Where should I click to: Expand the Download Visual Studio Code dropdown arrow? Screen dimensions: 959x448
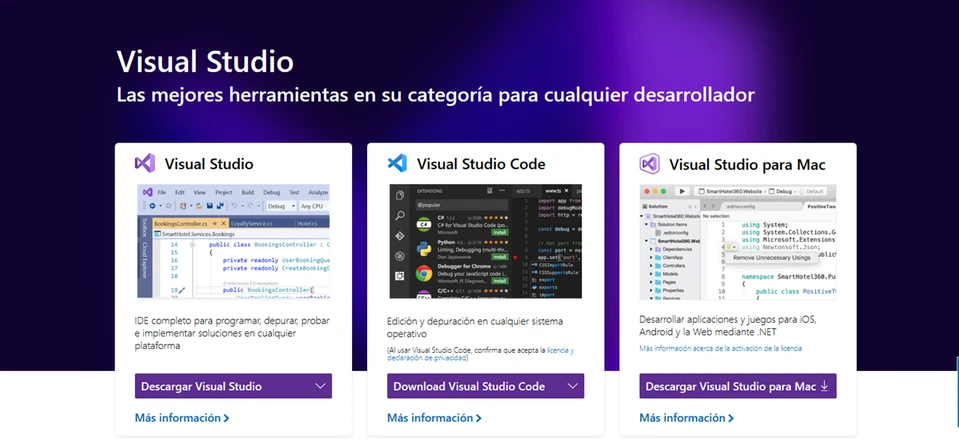572,386
